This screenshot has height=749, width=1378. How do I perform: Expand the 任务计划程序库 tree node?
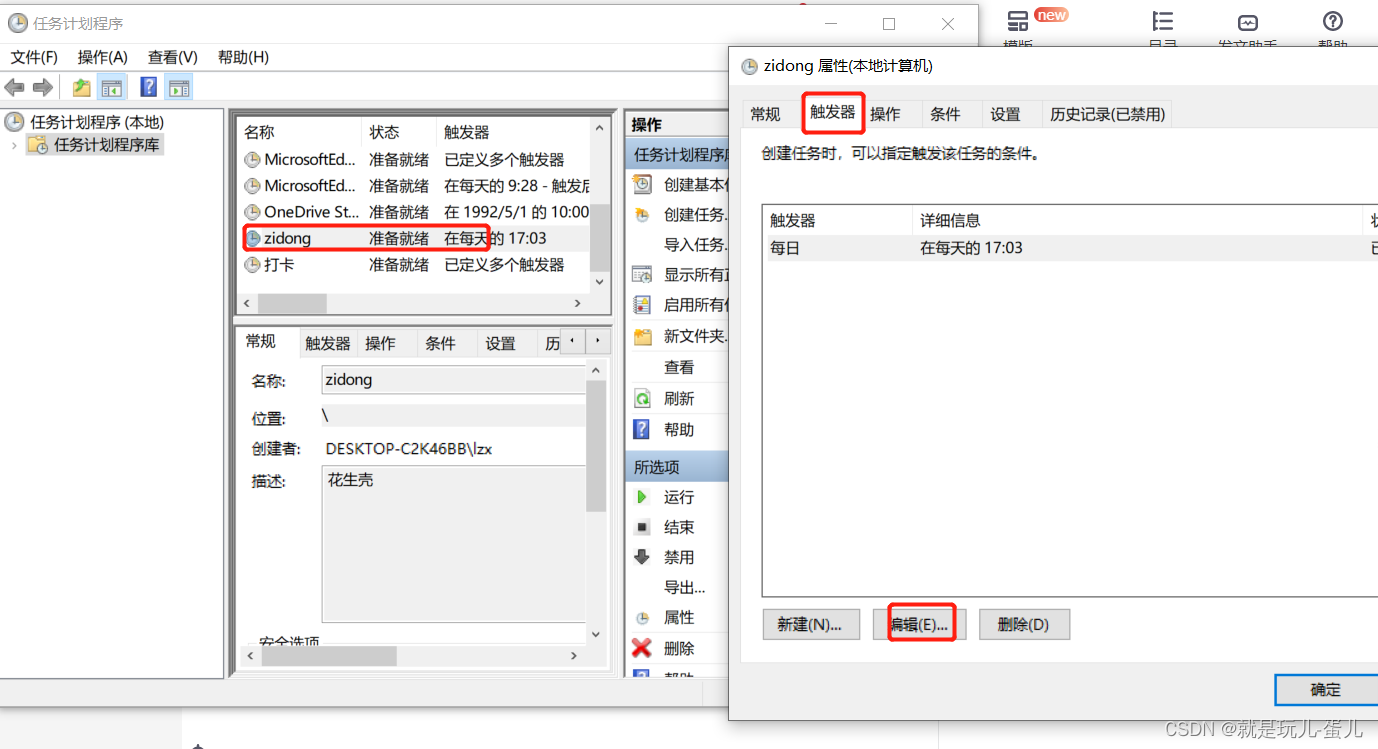tap(14, 145)
